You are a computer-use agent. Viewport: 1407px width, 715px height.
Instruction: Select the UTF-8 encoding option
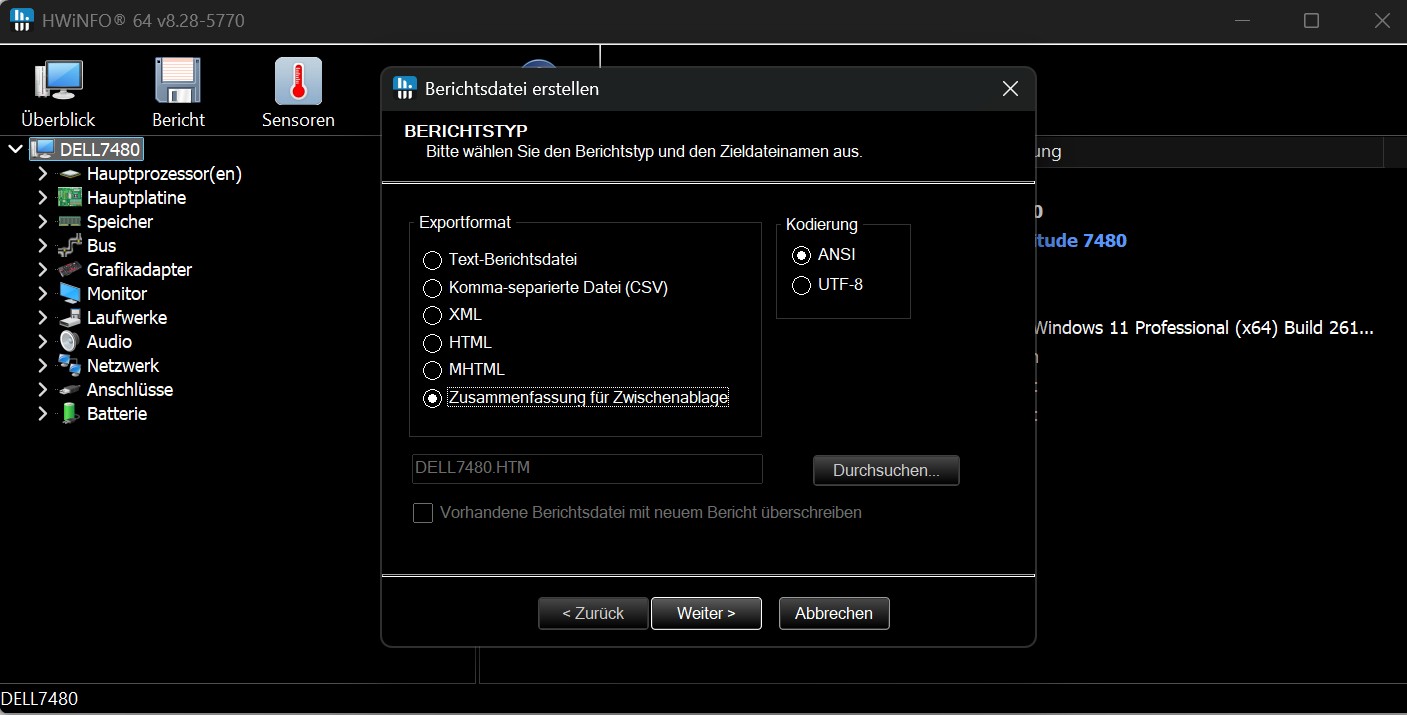point(801,285)
